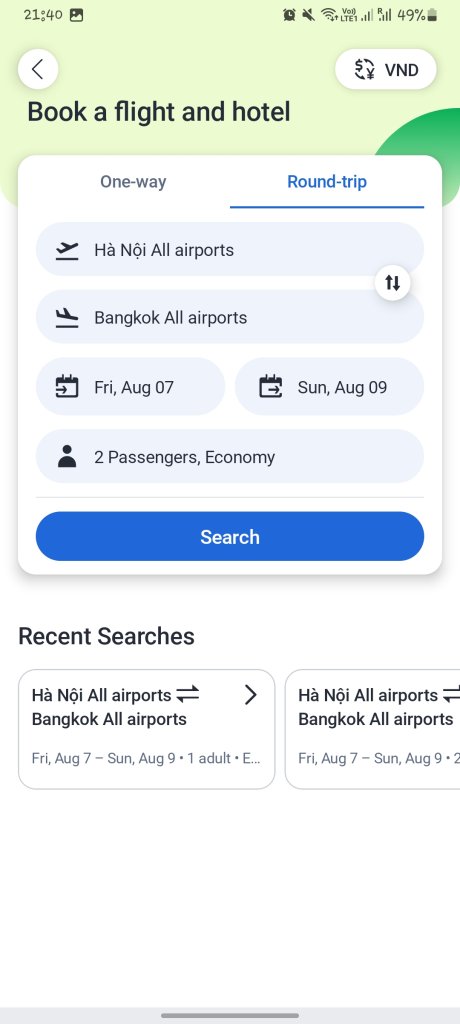
Task: Switch to the One-way tab
Action: point(133,182)
